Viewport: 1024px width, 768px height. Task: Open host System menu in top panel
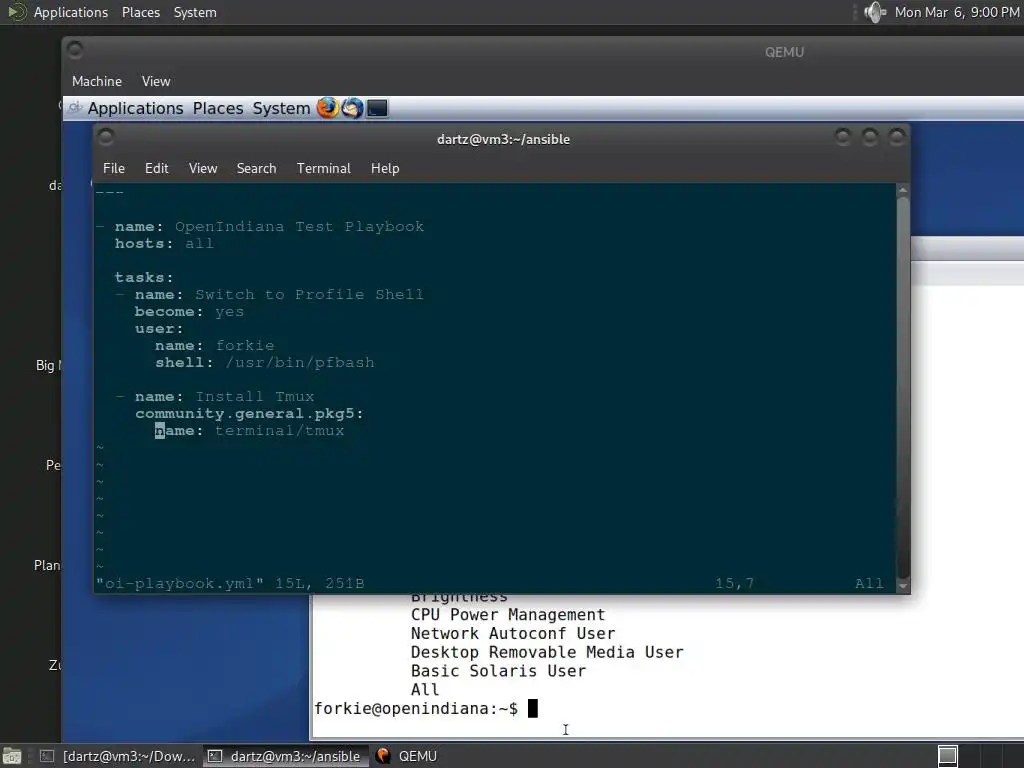[195, 12]
